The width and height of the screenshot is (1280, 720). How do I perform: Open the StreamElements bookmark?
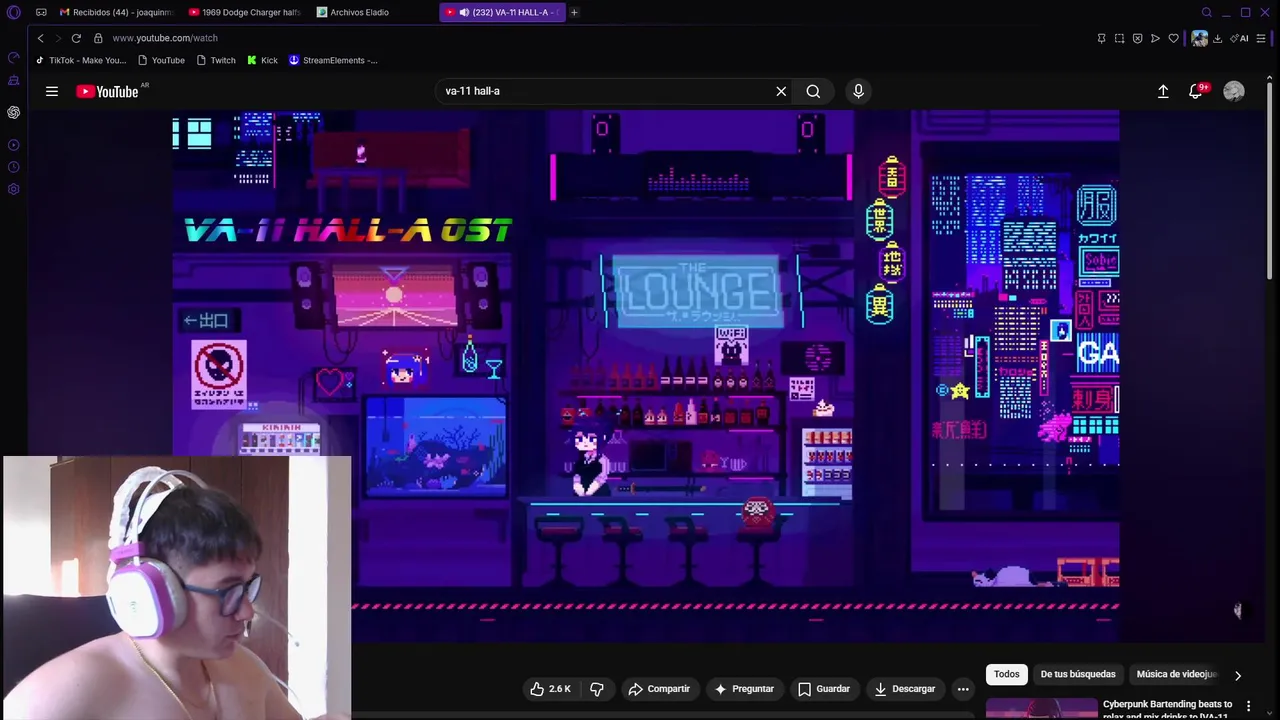[333, 60]
